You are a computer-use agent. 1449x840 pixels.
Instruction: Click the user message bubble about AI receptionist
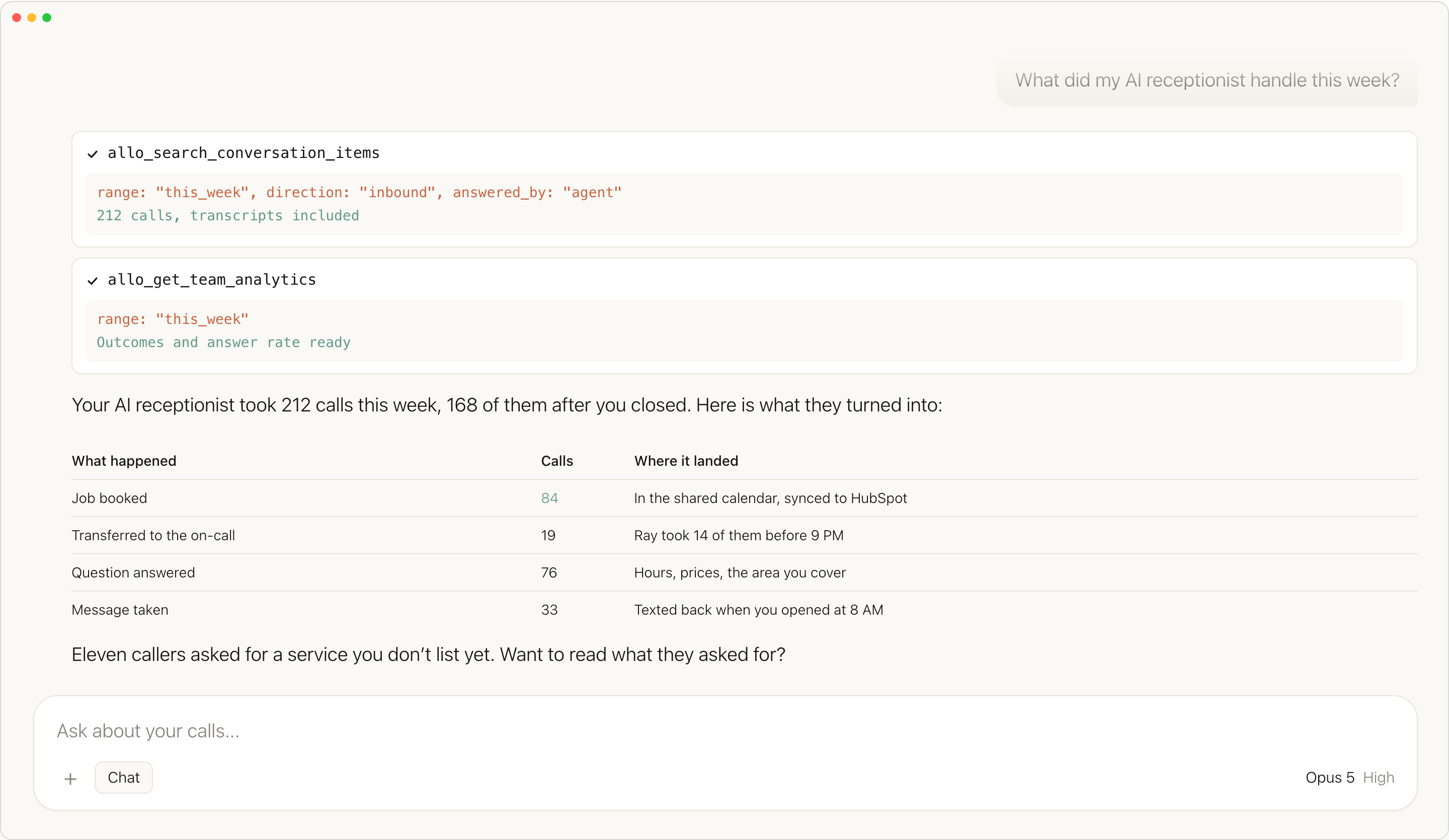(x=1206, y=80)
